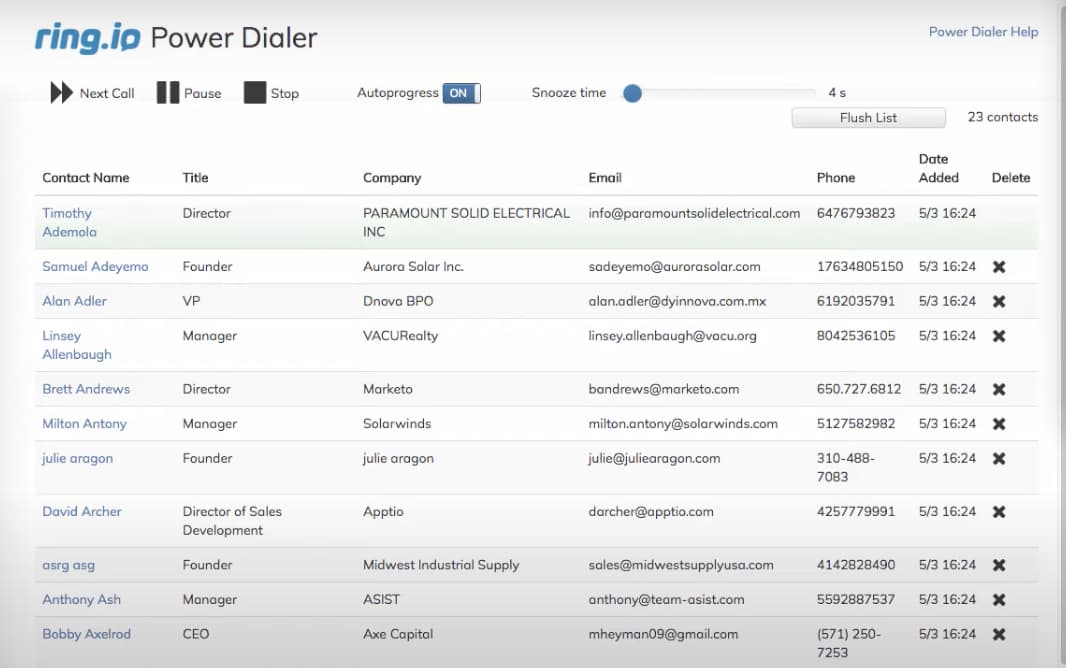The height and width of the screenshot is (668, 1066).
Task: Remove Milton Antony from the dial list
Action: pos(998,424)
